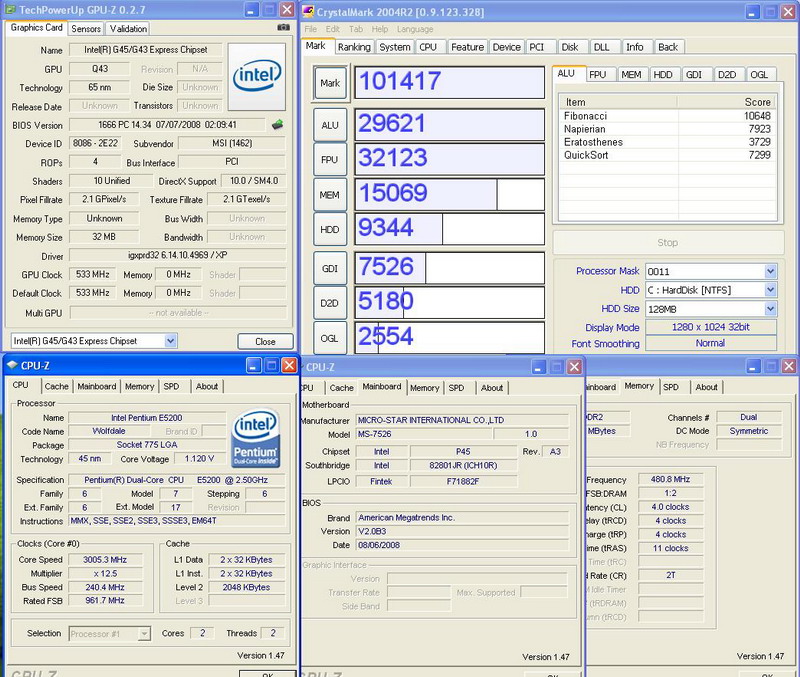The height and width of the screenshot is (677, 800).
Task: Open the Edit menu in CrystalMark
Action: tap(333, 29)
